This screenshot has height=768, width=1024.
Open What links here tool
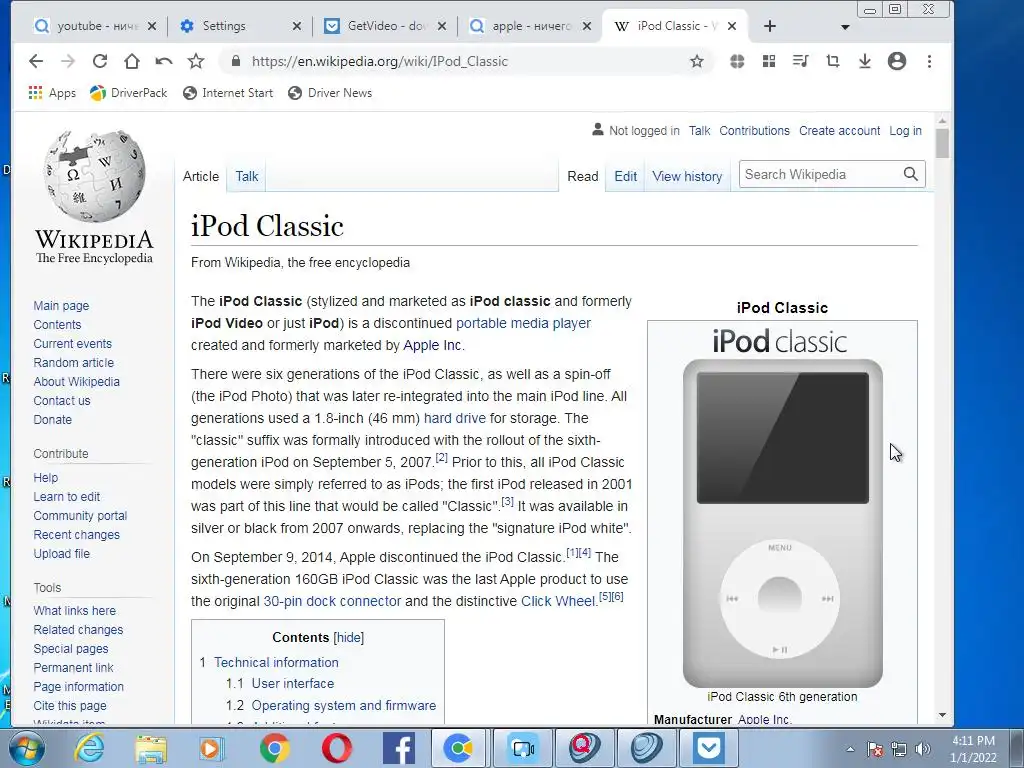tap(74, 611)
